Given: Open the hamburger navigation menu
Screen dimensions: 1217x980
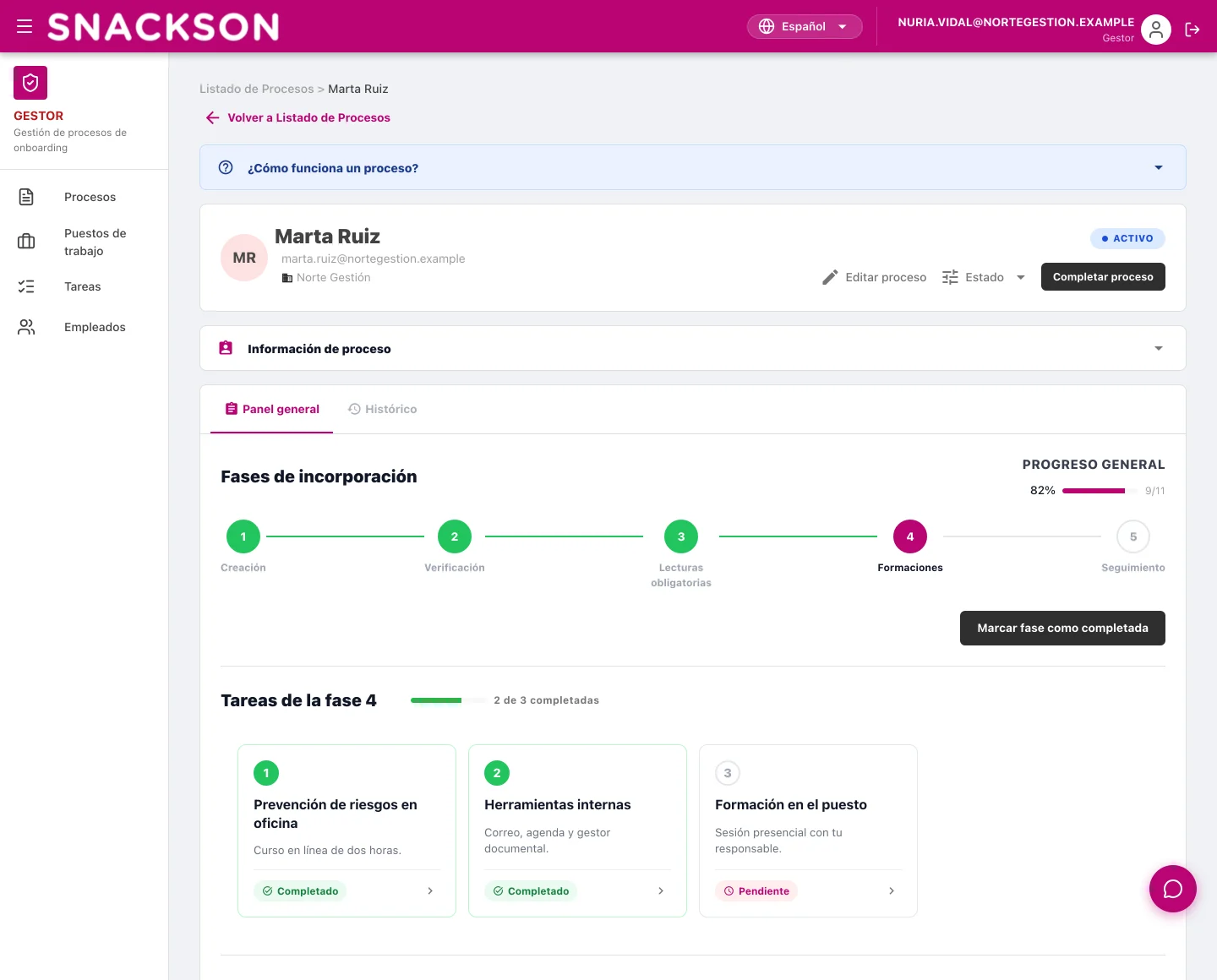Looking at the screenshot, I should tap(25, 26).
